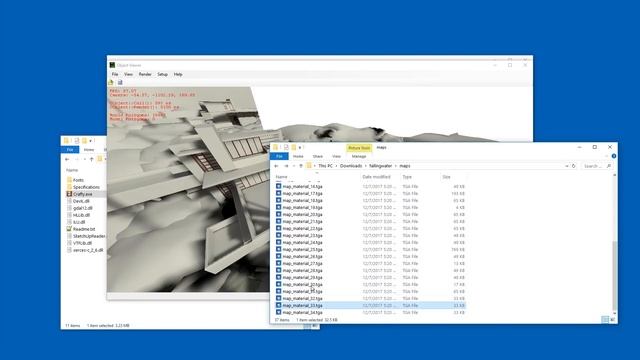Click the icon of map_material_26.tga
The height and width of the screenshot is (360, 640).
click(x=278, y=256)
